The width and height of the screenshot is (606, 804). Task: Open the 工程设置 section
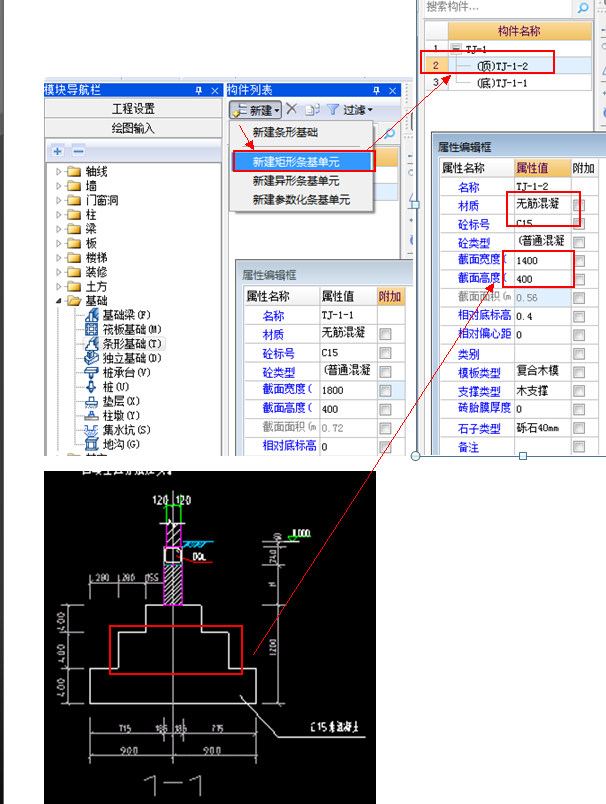[133, 109]
